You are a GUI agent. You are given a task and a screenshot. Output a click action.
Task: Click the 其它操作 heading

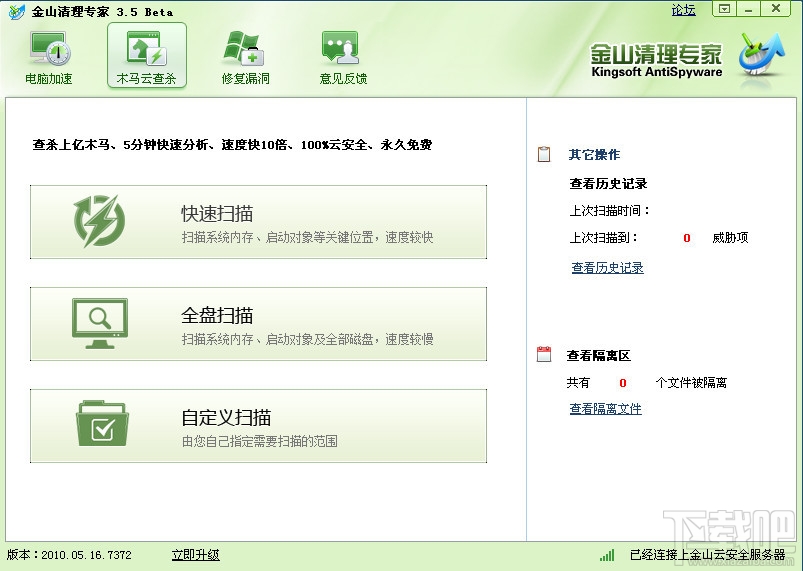[594, 155]
